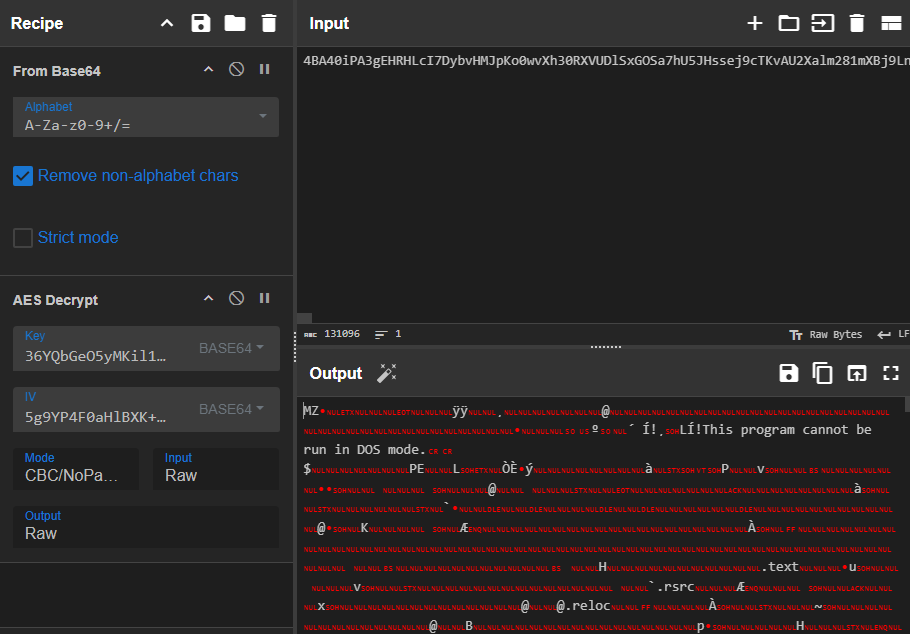The height and width of the screenshot is (634, 910).
Task: Clear the input with the trash icon
Action: click(856, 23)
